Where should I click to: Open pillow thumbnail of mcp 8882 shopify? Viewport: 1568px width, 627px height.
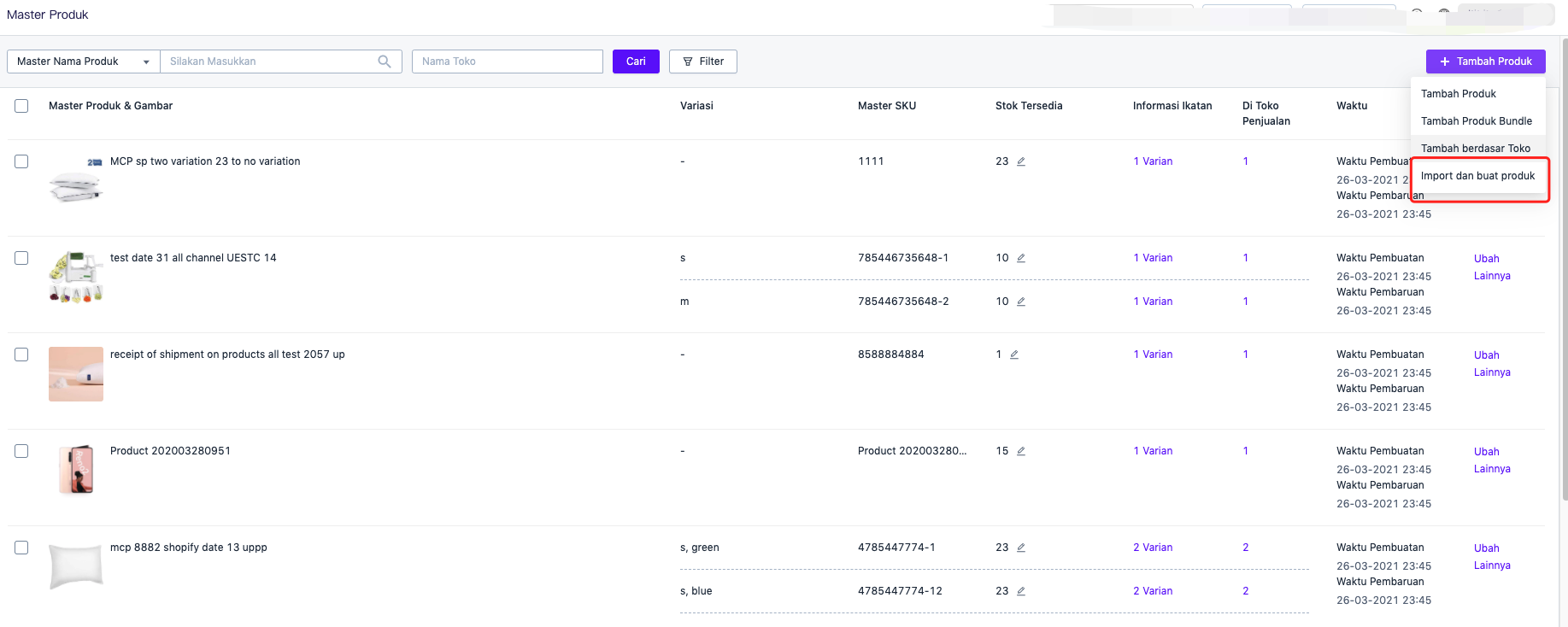tap(76, 567)
